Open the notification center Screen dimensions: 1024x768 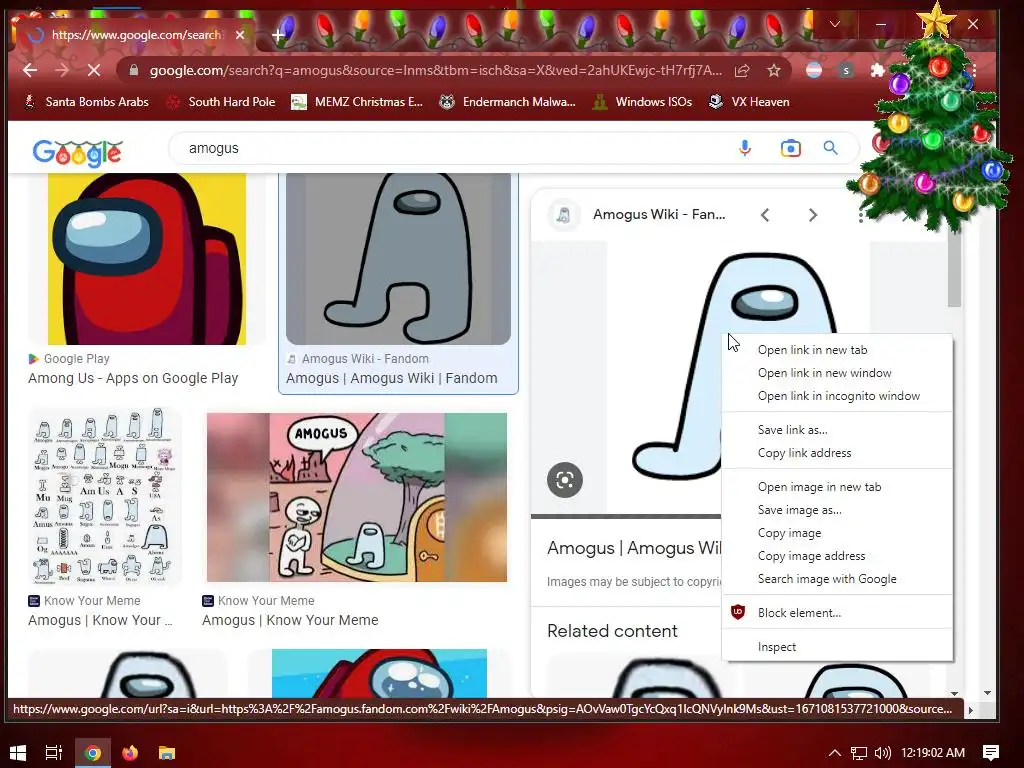[991, 753]
